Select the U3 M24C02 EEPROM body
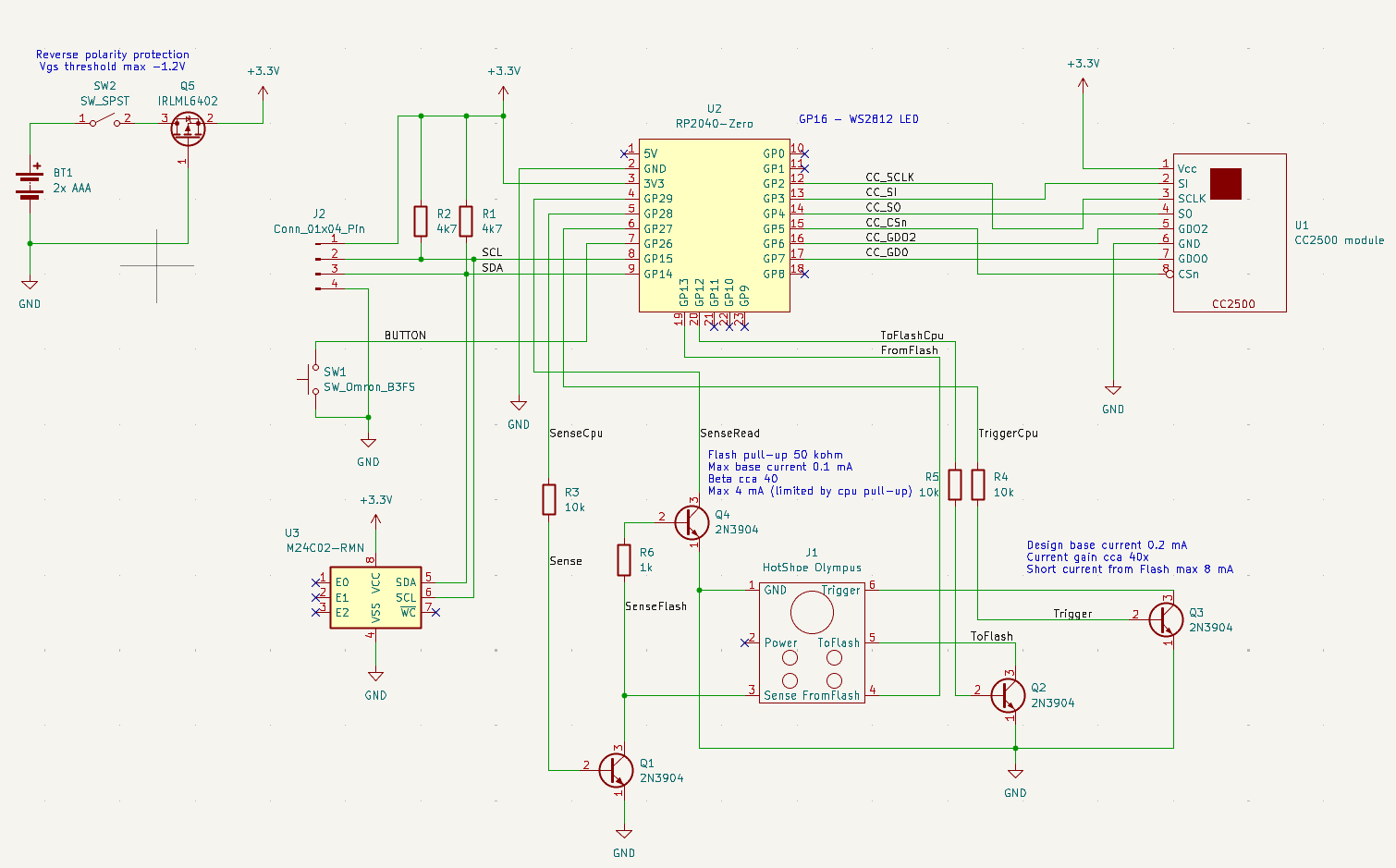Image resolution: width=1396 pixels, height=868 pixels. [375, 598]
